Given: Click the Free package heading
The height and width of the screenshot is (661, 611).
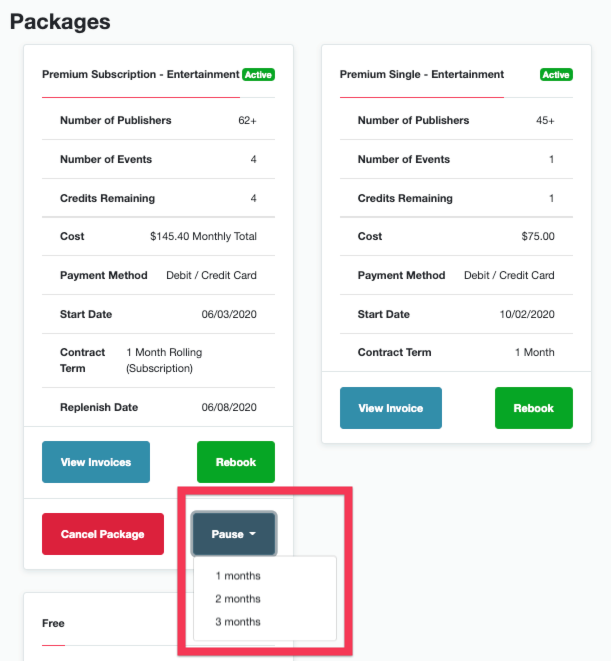Looking at the screenshot, I should click(x=53, y=623).
